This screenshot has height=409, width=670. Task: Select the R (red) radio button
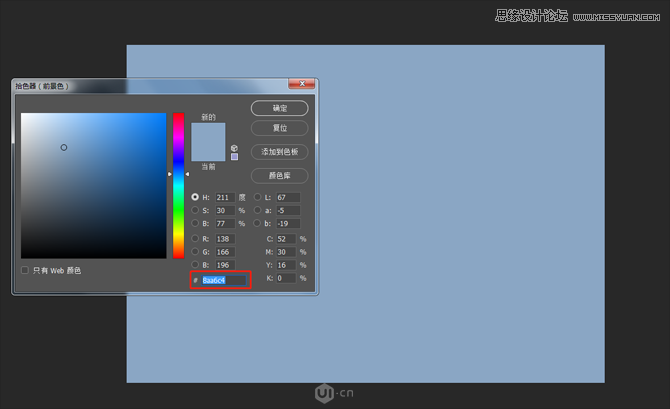195,238
